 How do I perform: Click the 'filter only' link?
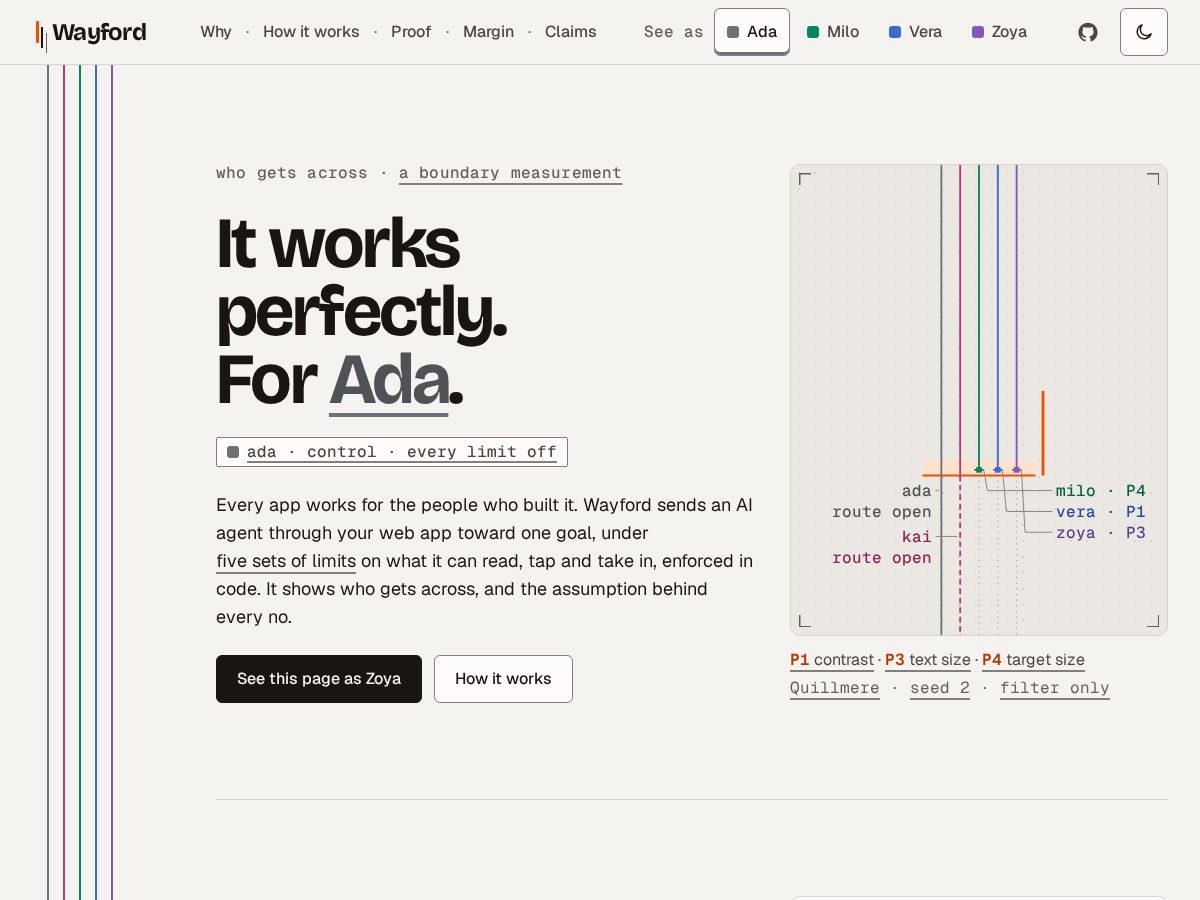(x=1055, y=688)
